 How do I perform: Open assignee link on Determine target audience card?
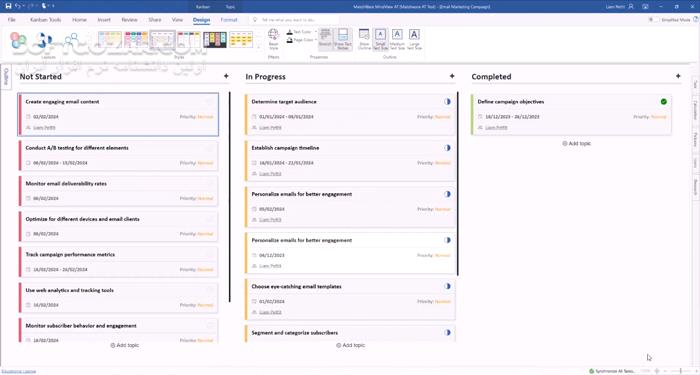tap(270, 128)
